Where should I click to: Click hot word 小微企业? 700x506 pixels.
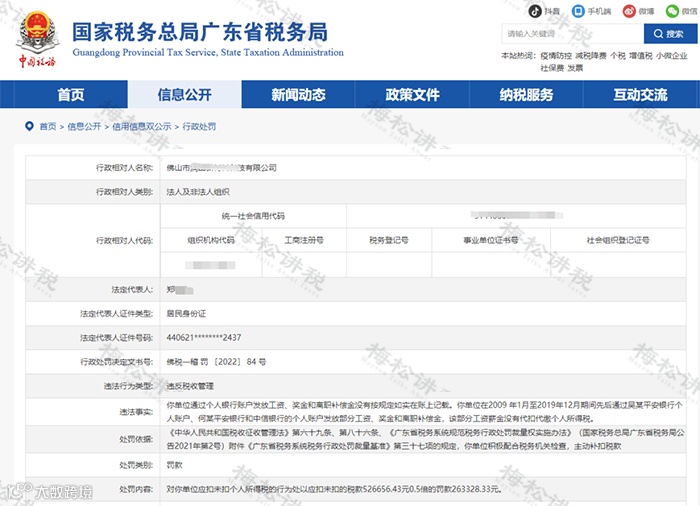click(x=671, y=56)
